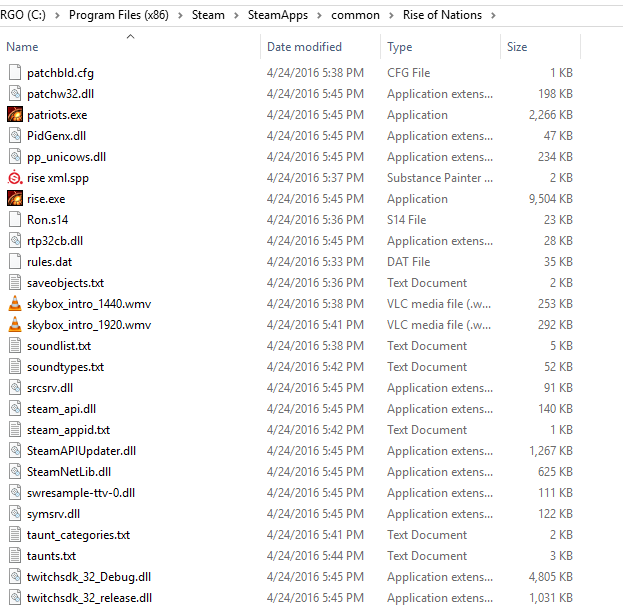Image resolution: width=623 pixels, height=609 pixels.
Task: Click the 4/24/2016 5:33 PM date cell
Action: click(x=315, y=262)
